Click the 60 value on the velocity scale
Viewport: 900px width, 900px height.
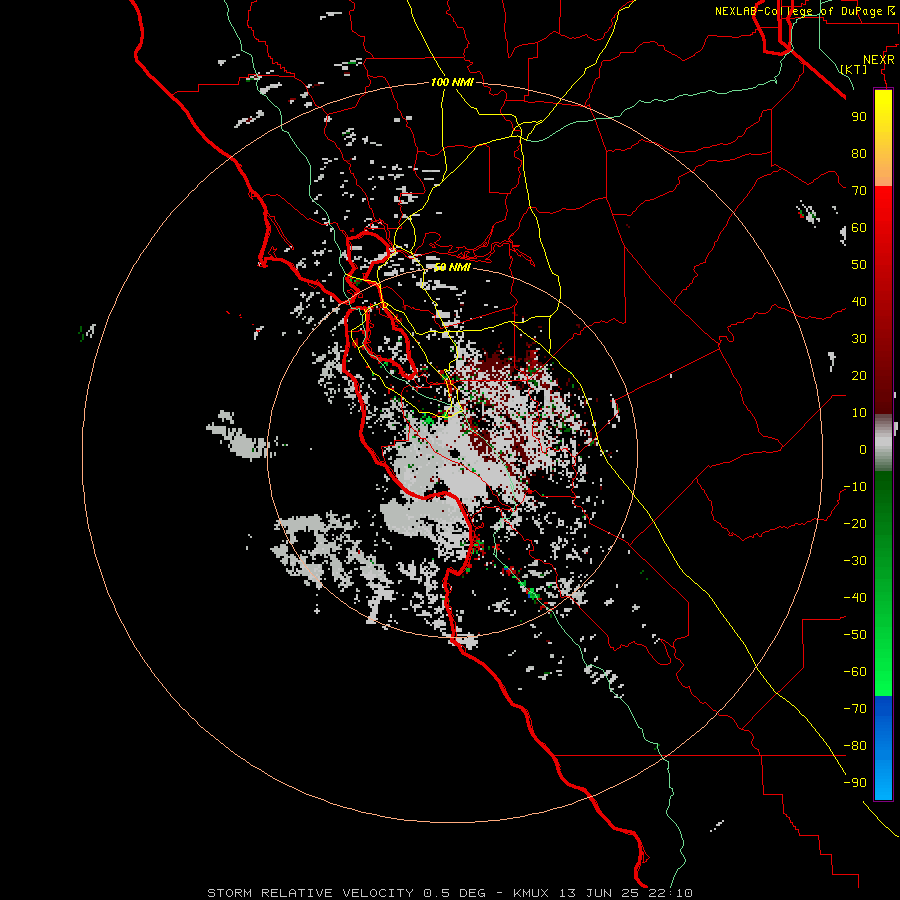tap(859, 228)
